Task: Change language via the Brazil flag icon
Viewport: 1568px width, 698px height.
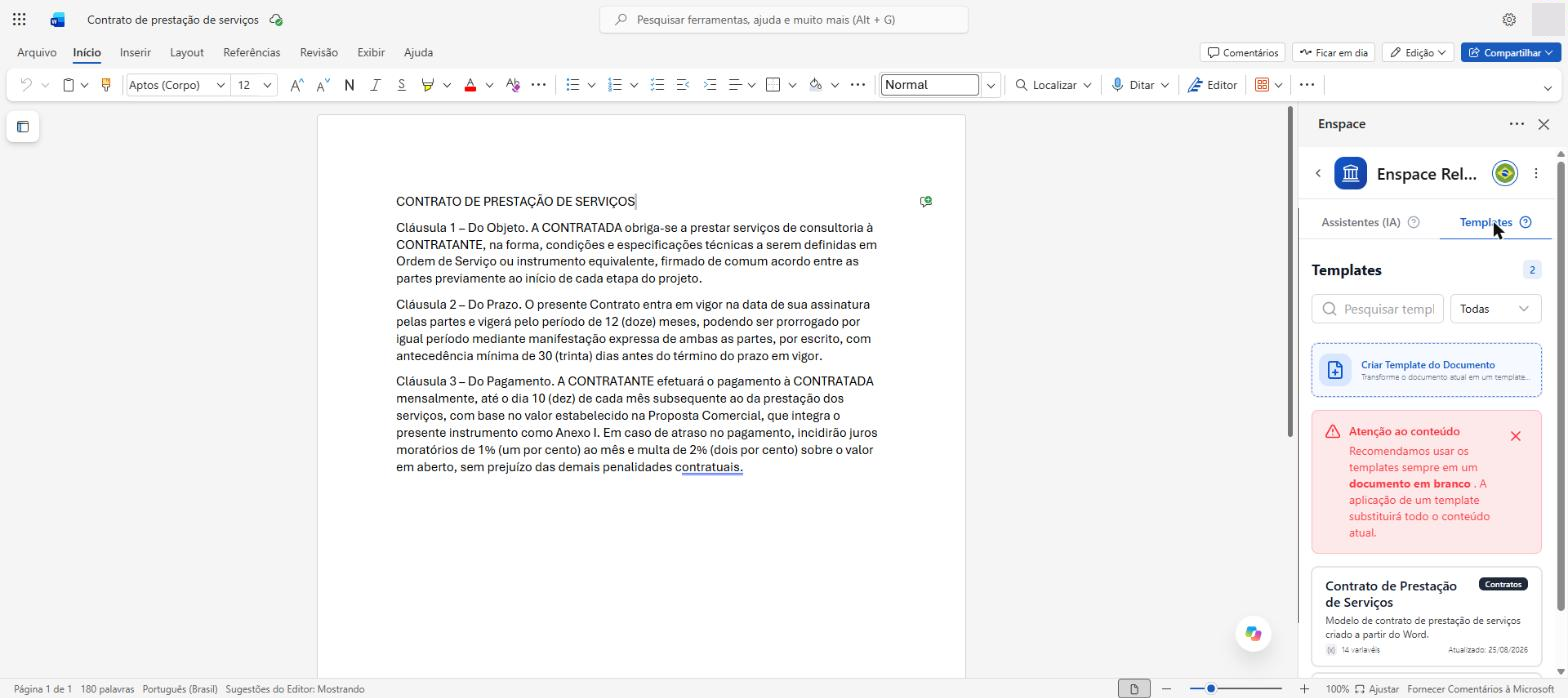Action: 1504,173
